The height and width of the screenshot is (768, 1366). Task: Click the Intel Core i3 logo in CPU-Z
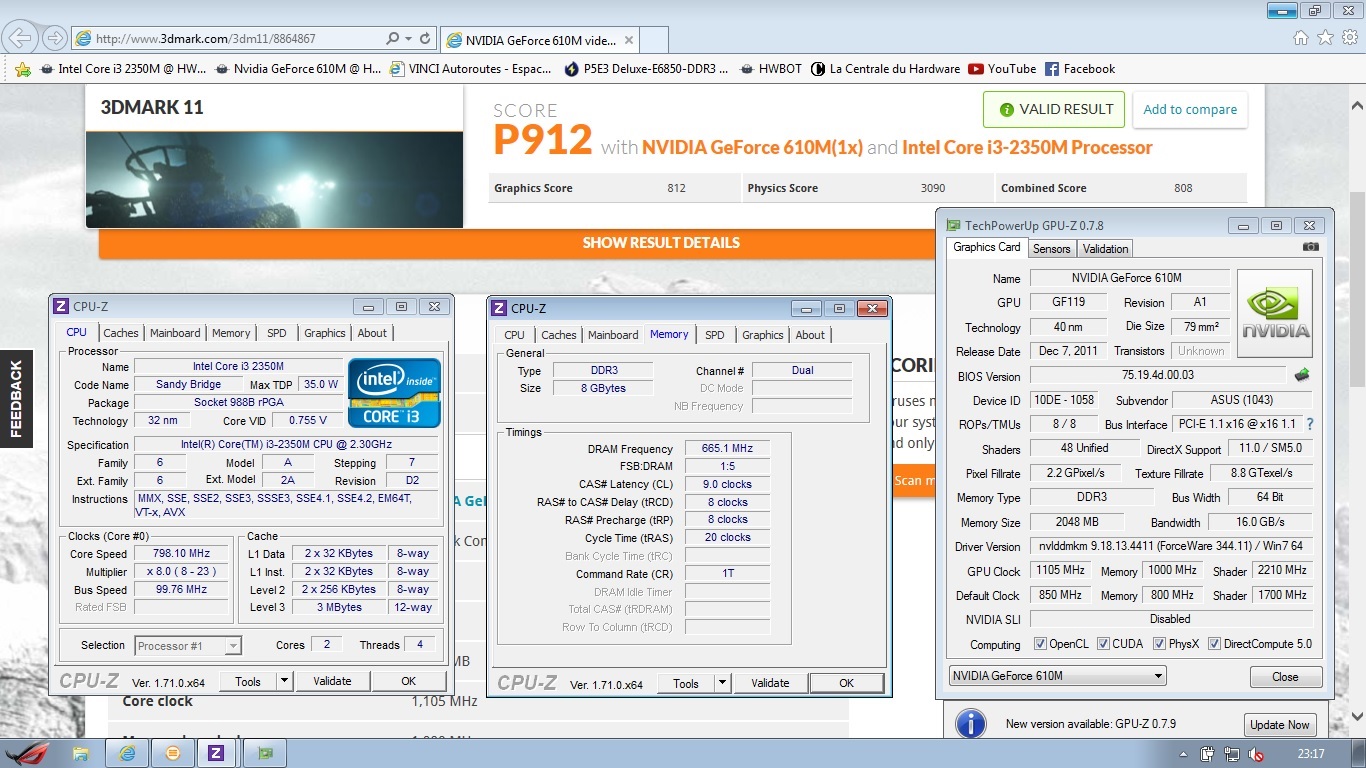(394, 392)
